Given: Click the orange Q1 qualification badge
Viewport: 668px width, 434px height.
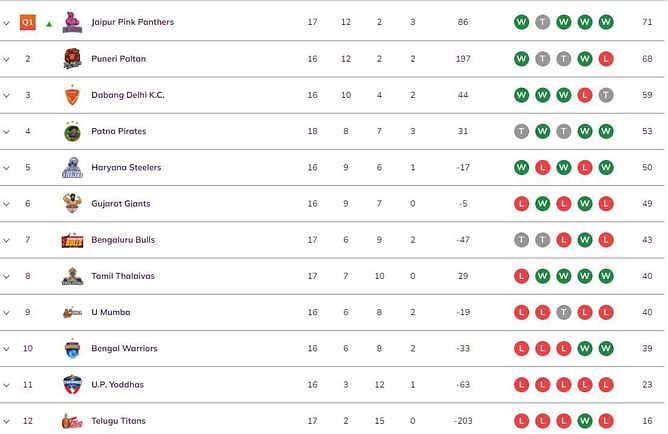Looking at the screenshot, I should click(x=28, y=22).
